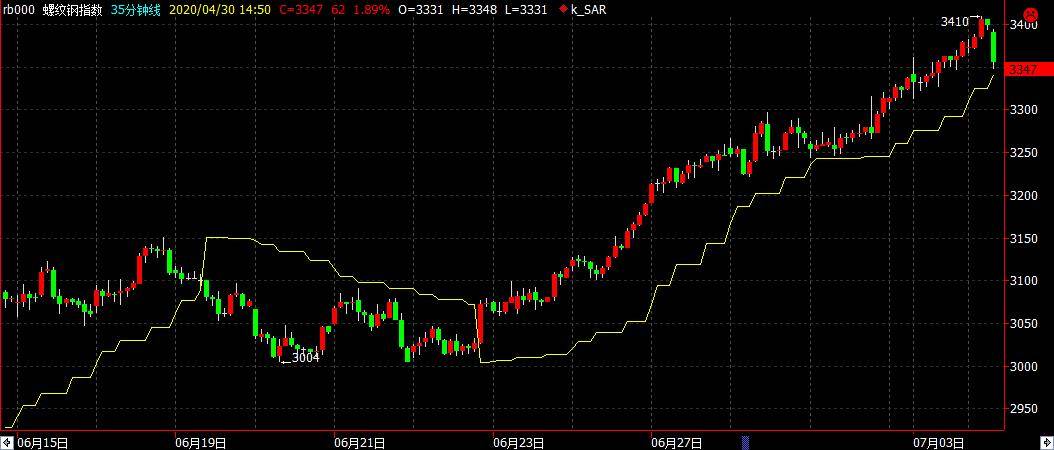Click the 1.89% change value

coord(372,10)
